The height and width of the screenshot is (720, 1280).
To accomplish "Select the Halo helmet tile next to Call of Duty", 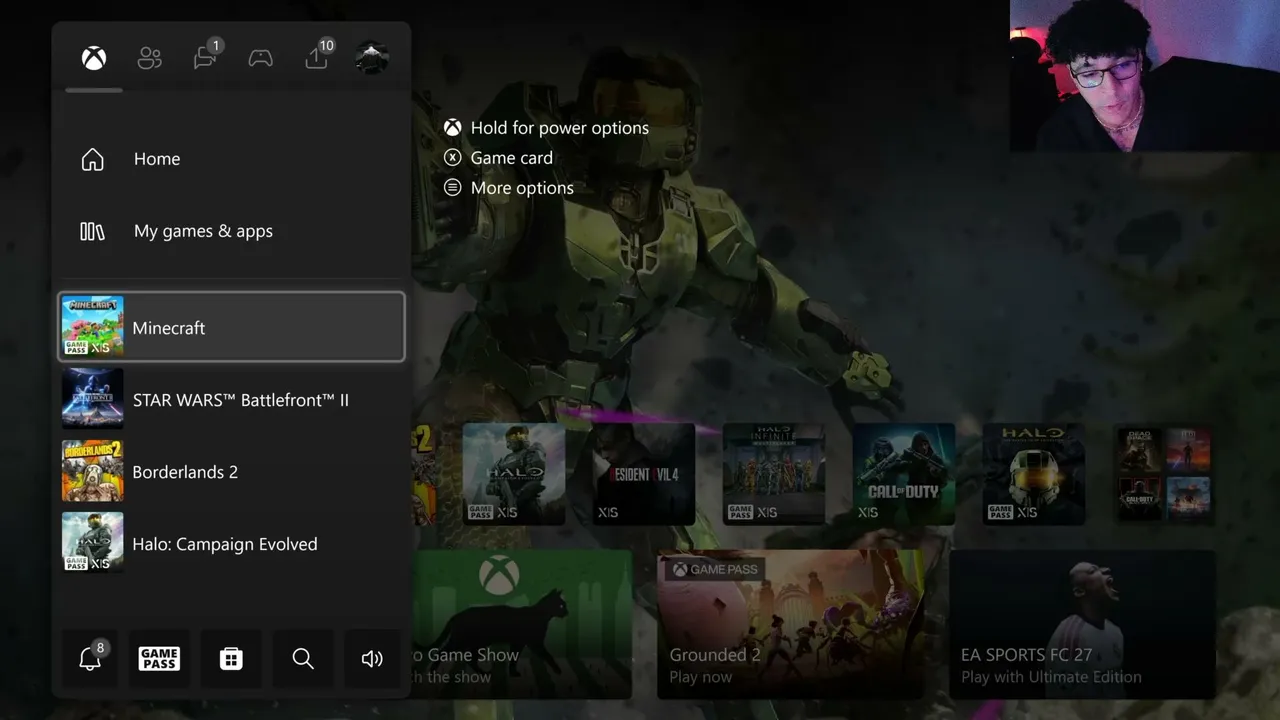I will tap(1034, 474).
